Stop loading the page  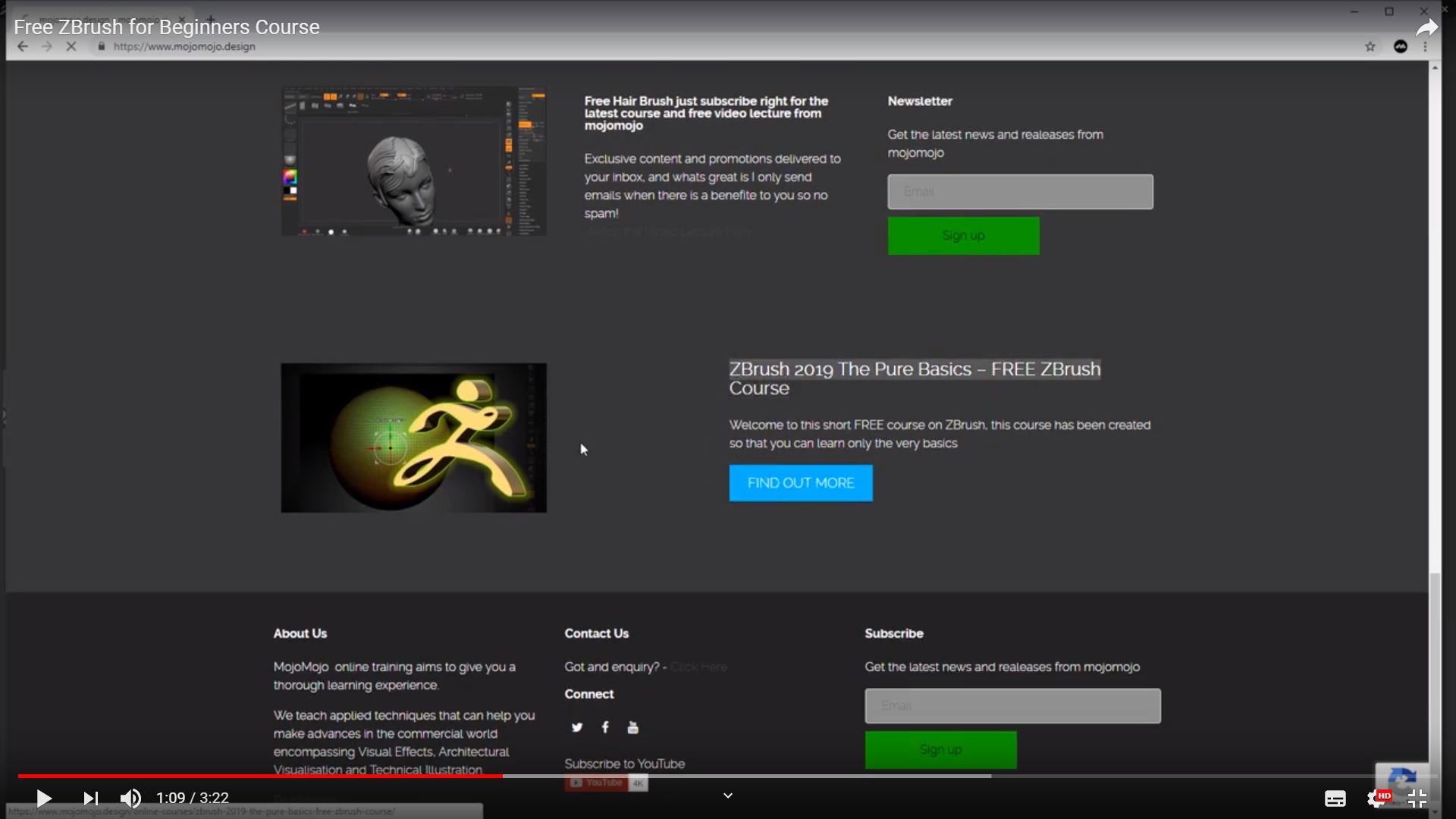click(x=71, y=46)
